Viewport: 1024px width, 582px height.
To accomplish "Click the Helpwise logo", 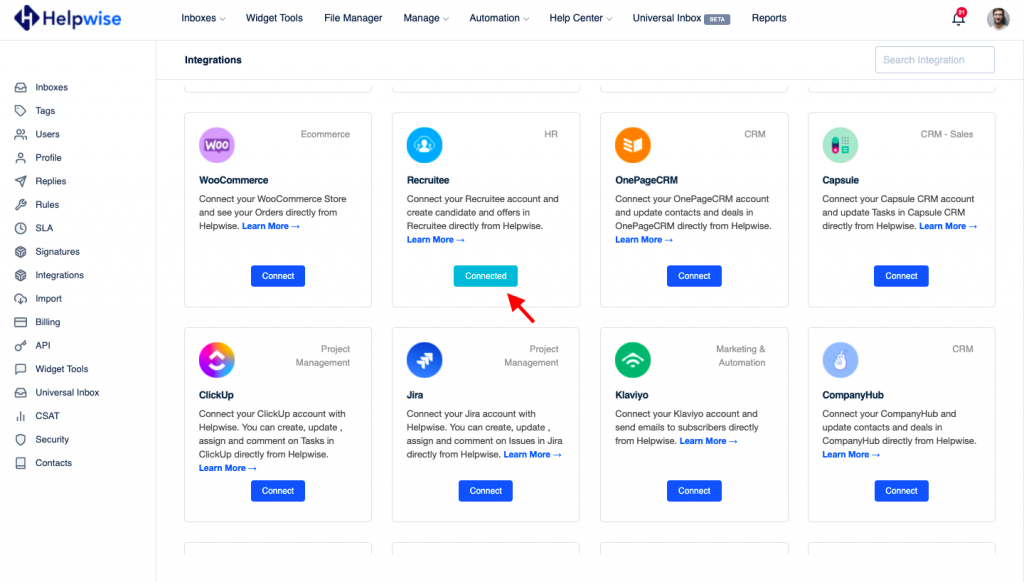I will tap(67, 18).
